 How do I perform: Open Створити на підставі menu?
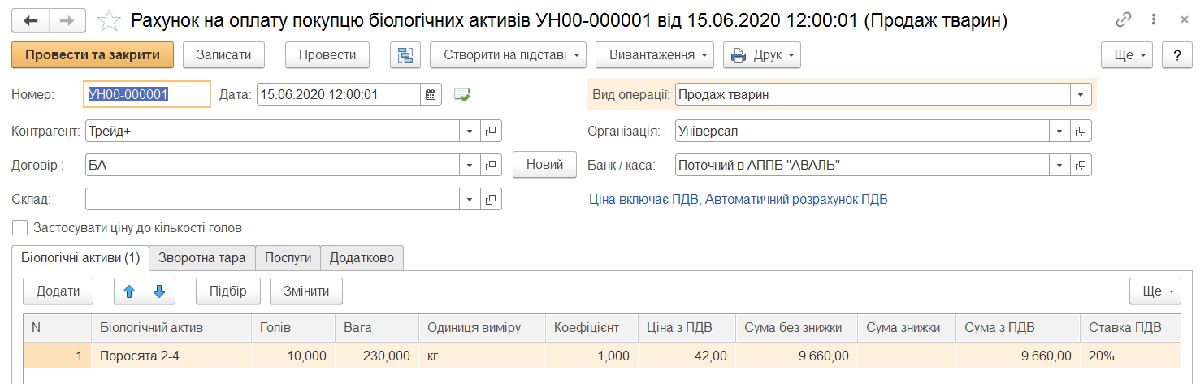(508, 55)
